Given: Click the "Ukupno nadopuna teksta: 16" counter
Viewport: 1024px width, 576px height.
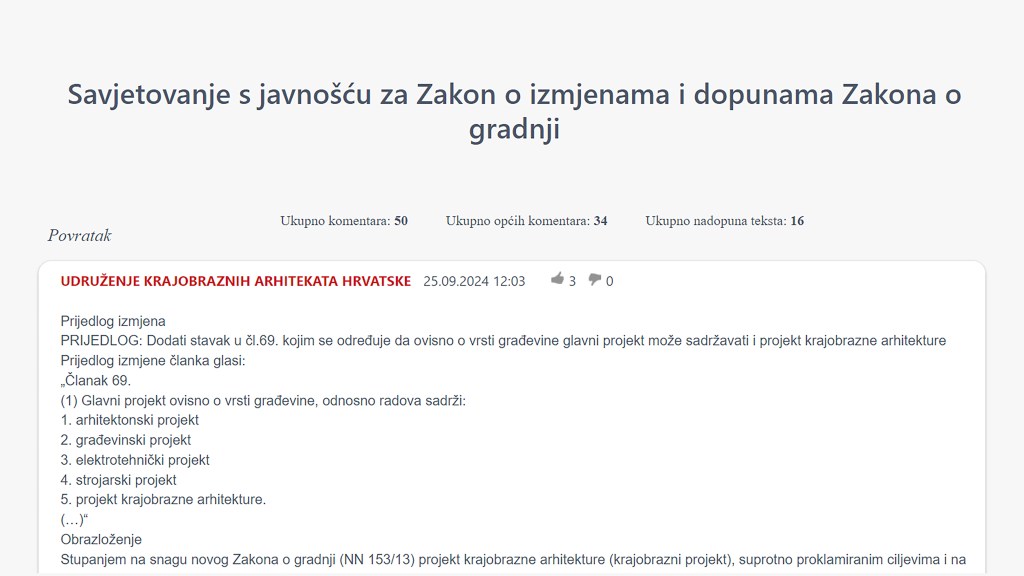Looking at the screenshot, I should tap(724, 220).
